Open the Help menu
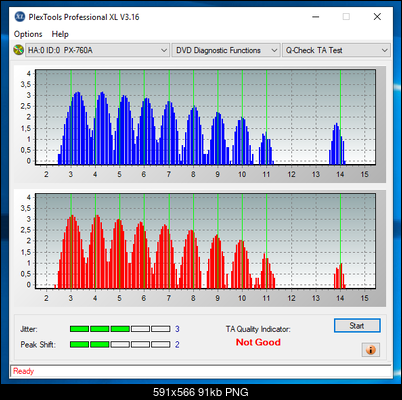The height and width of the screenshot is (400, 402). pyautogui.click(x=60, y=34)
